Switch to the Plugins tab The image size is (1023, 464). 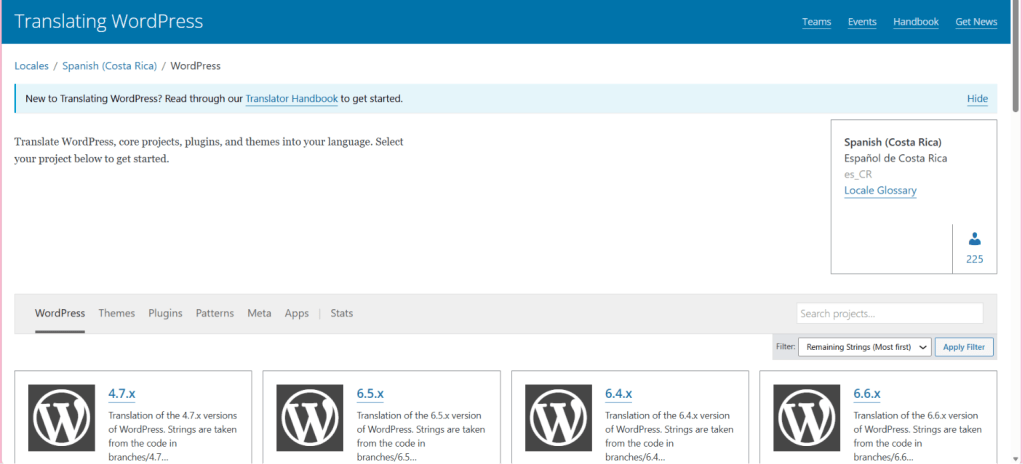pos(165,313)
